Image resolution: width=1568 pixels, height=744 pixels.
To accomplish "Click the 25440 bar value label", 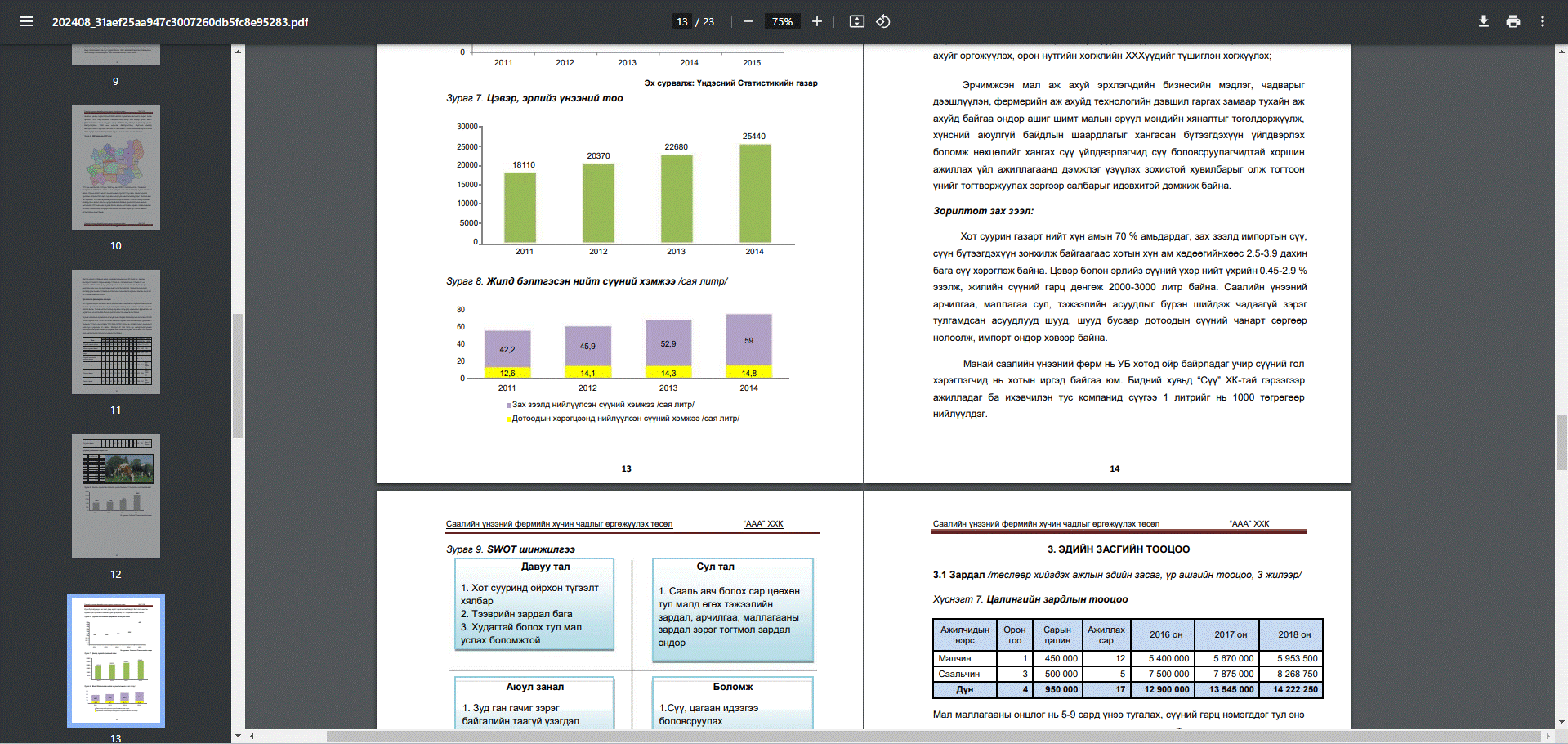I will click(754, 137).
